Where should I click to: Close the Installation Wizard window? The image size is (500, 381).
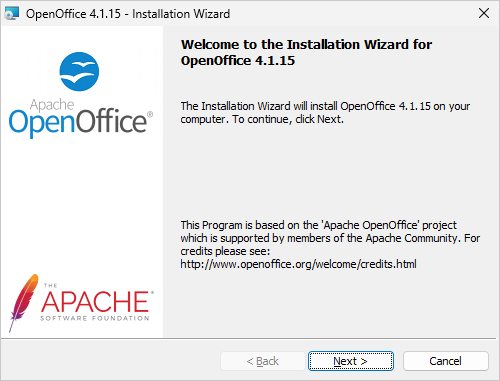coord(484,13)
